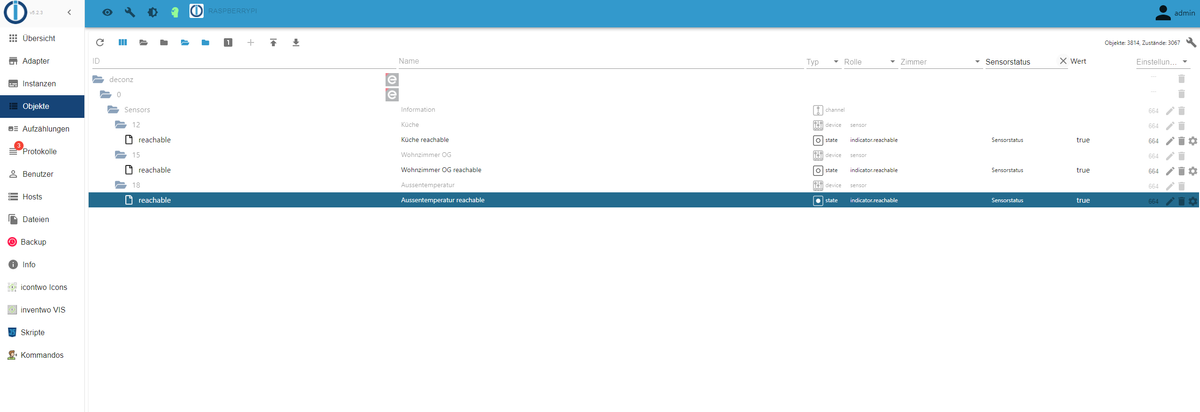Open the column selection icon in toolbar

[x=123, y=43]
